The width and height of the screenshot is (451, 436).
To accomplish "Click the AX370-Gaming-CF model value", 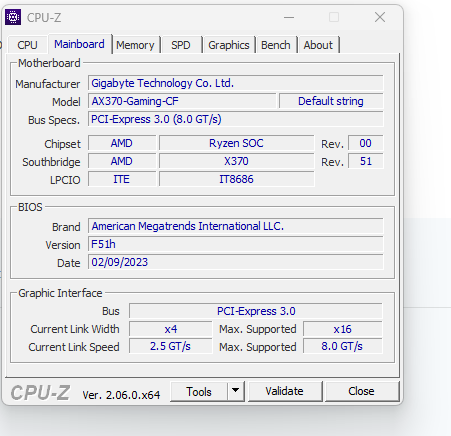I will point(182,101).
